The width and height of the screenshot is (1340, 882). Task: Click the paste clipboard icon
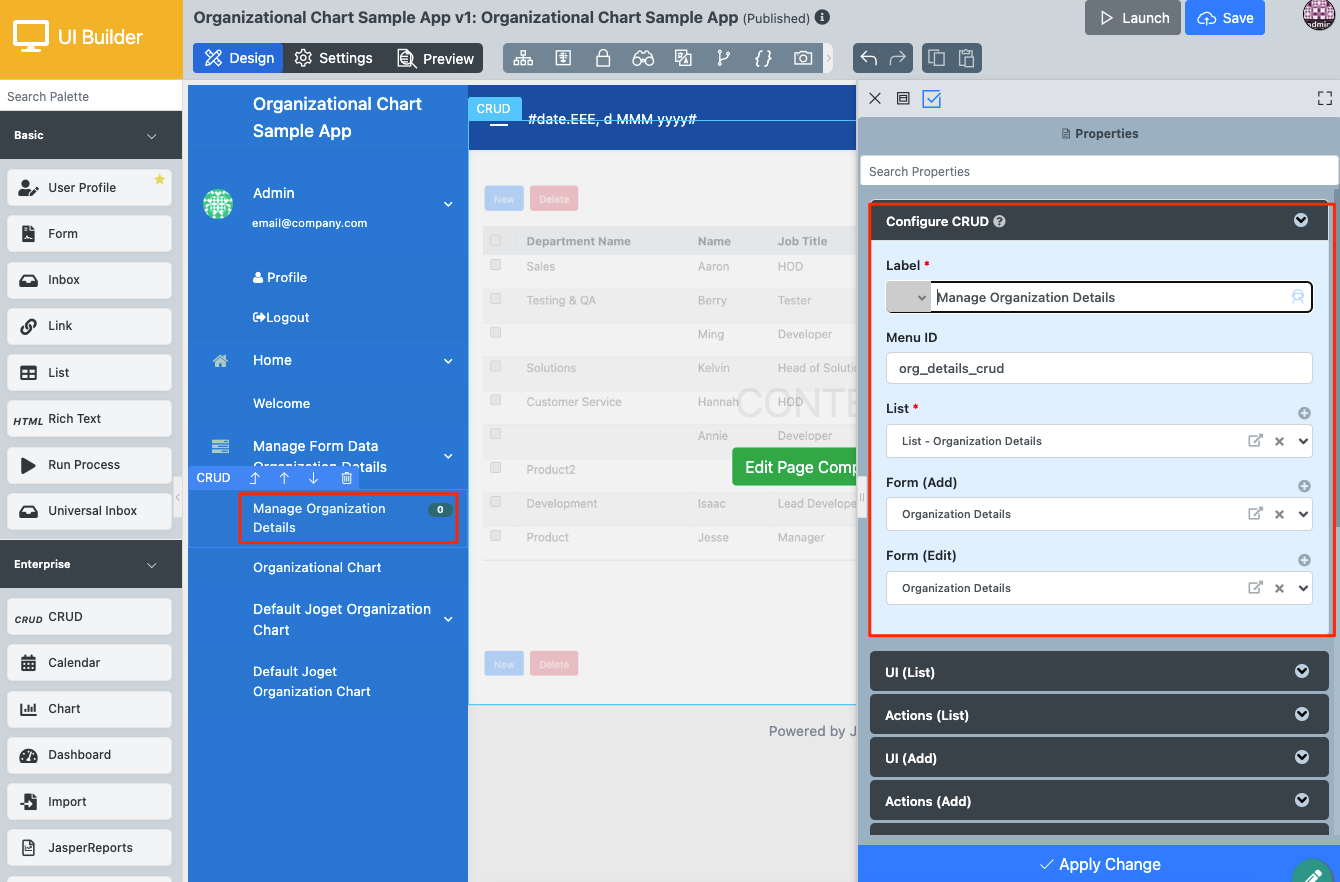coord(966,58)
